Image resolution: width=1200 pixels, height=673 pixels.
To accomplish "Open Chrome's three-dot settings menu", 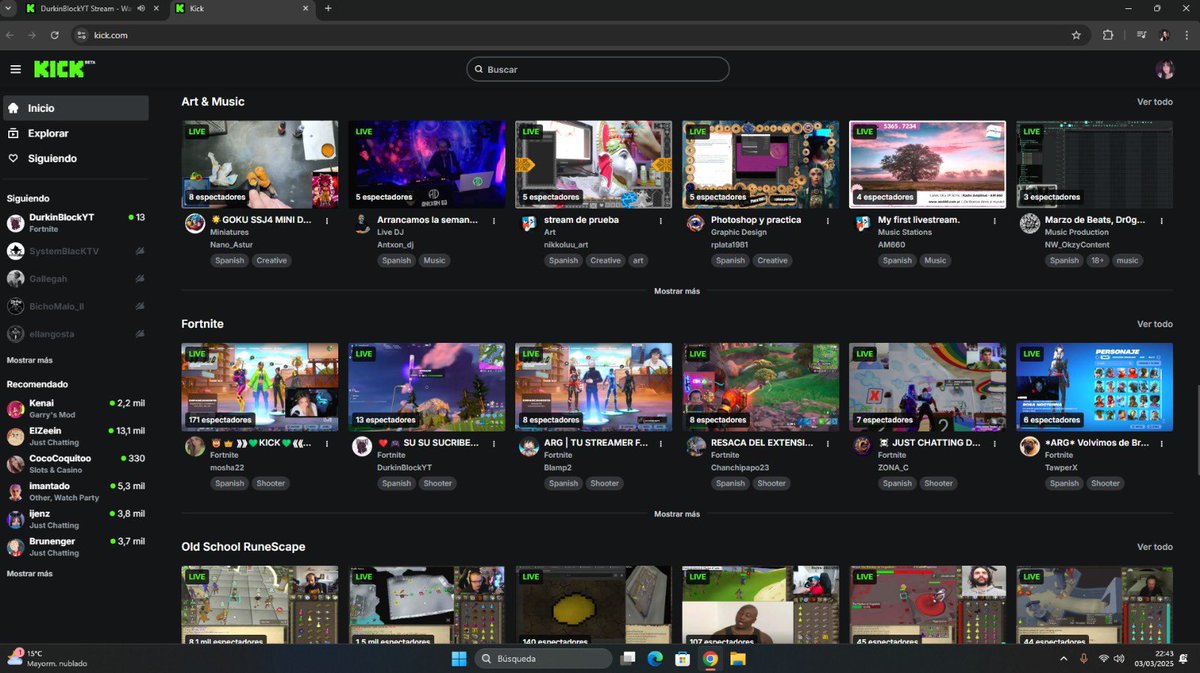I will 1185,34.
